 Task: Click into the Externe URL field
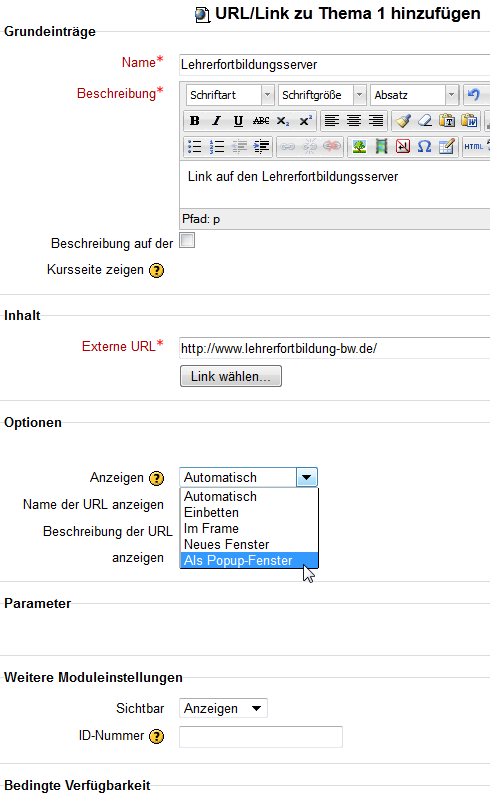[335, 348]
